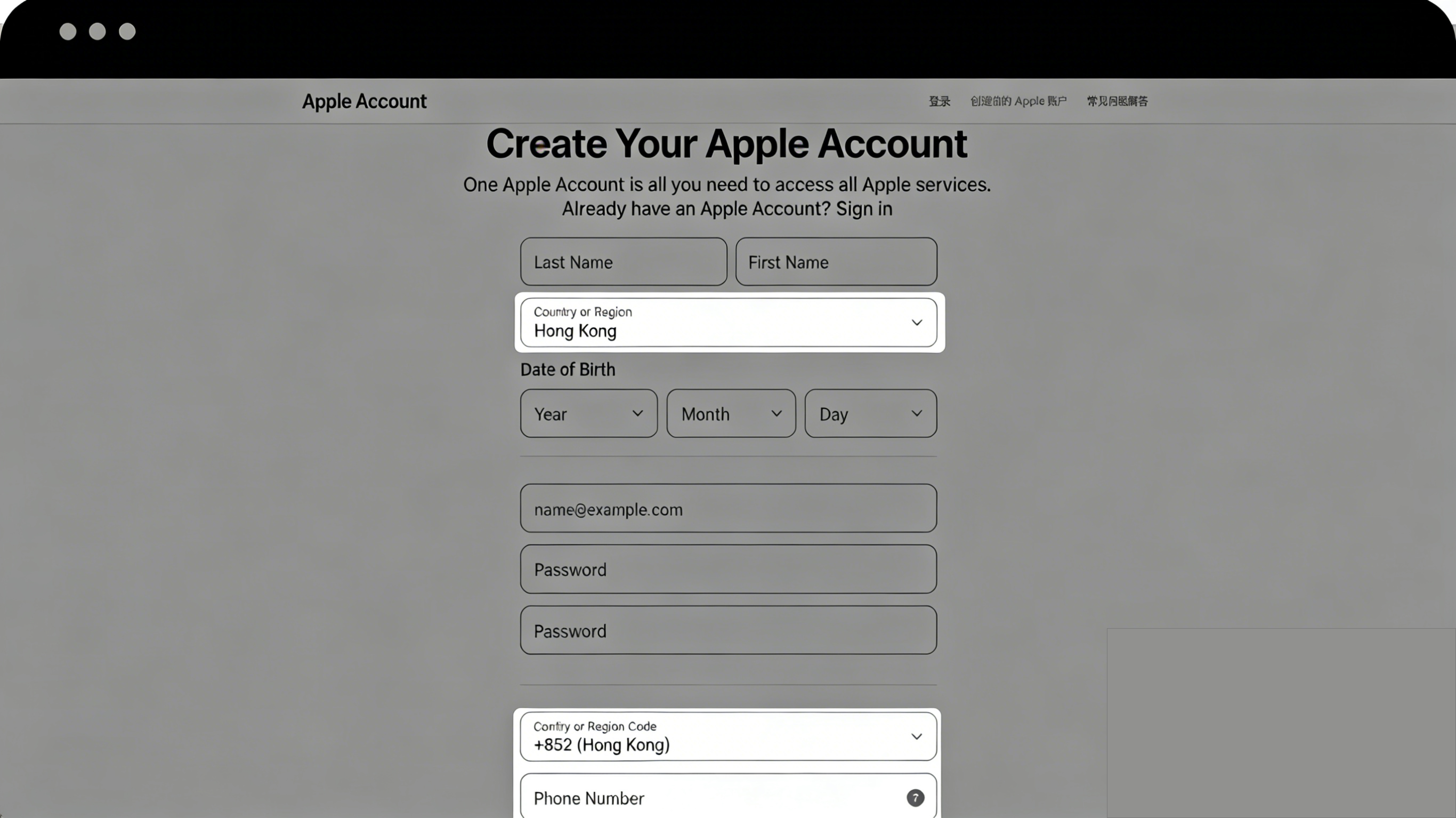The image size is (1456, 818).
Task: Open the 创建你的 Apple 账户 nav item
Action: [x=1018, y=101]
